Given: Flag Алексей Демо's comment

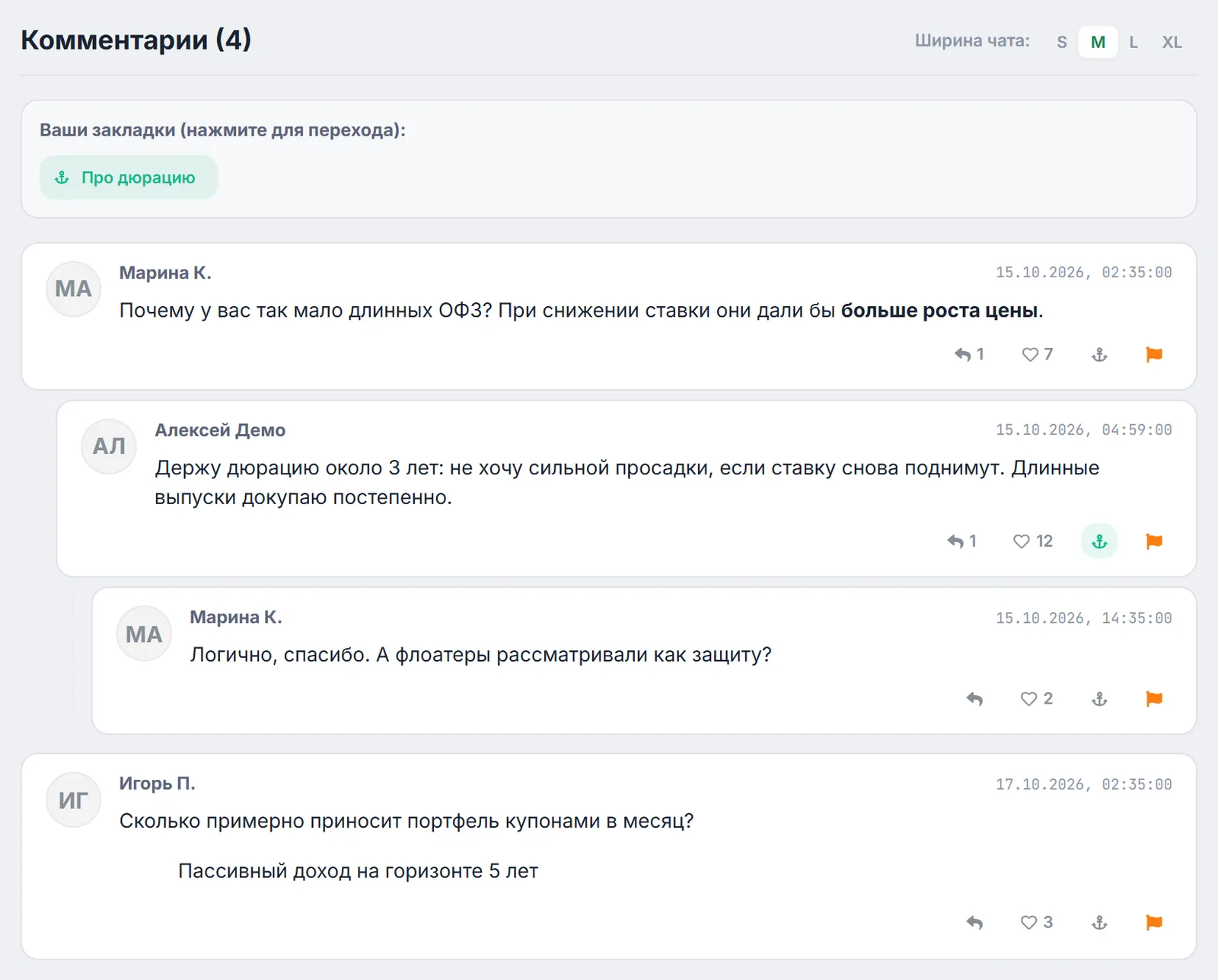Looking at the screenshot, I should (x=1154, y=541).
